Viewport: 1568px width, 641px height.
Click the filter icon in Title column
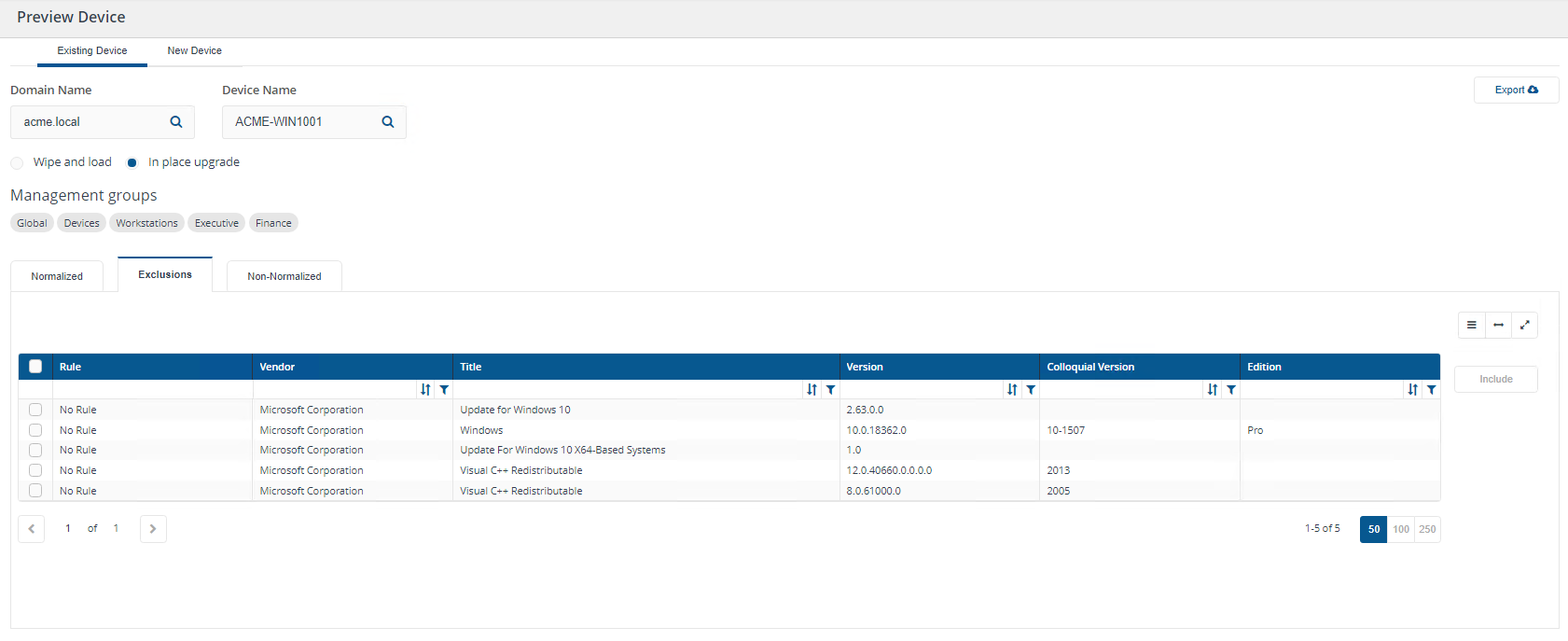pyautogui.click(x=830, y=390)
